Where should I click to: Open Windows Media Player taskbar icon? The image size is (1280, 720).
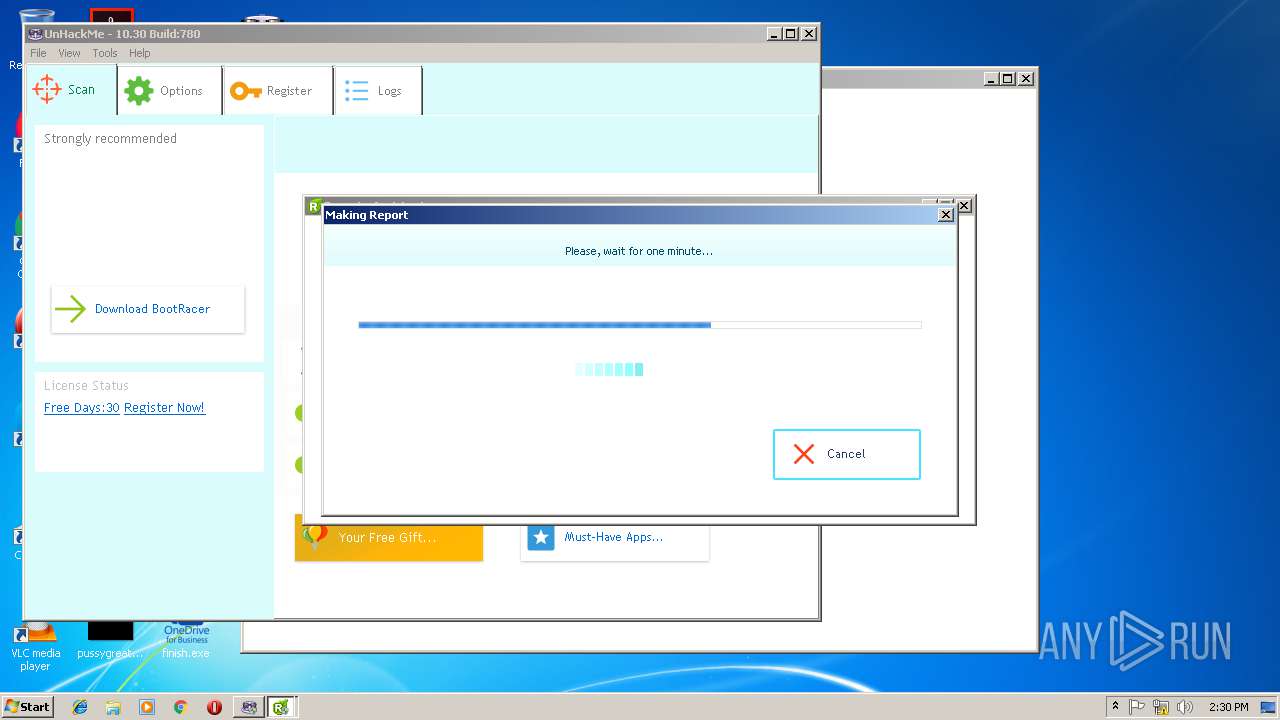pyautogui.click(x=147, y=707)
